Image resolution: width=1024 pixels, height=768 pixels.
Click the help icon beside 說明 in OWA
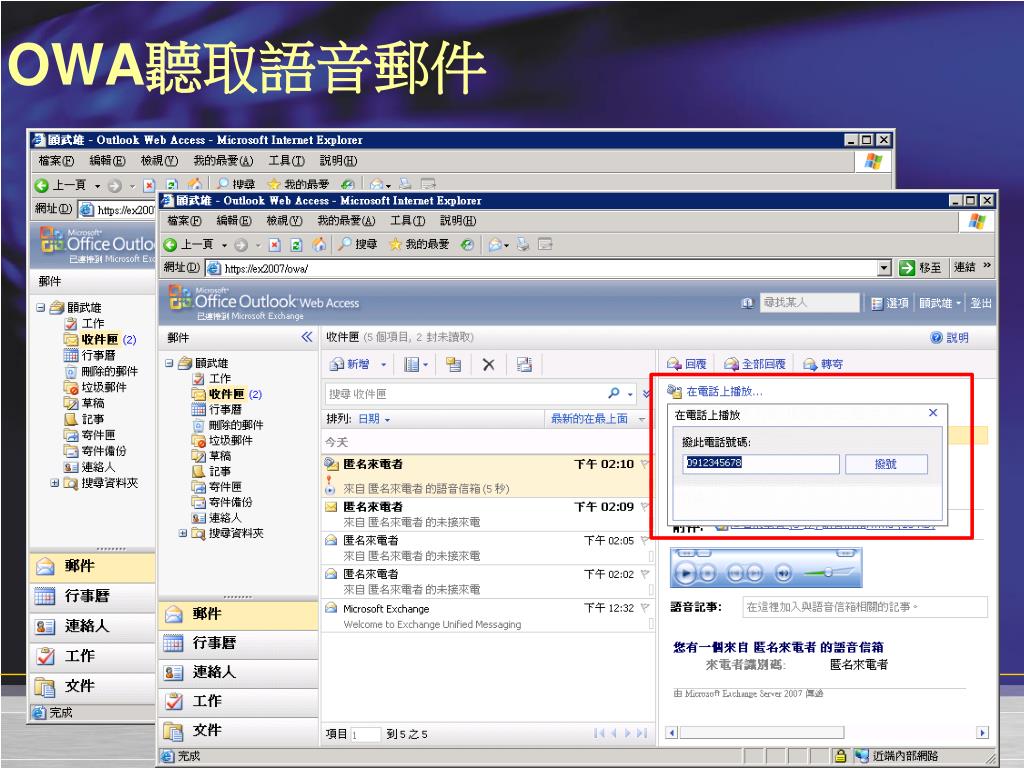[936, 338]
